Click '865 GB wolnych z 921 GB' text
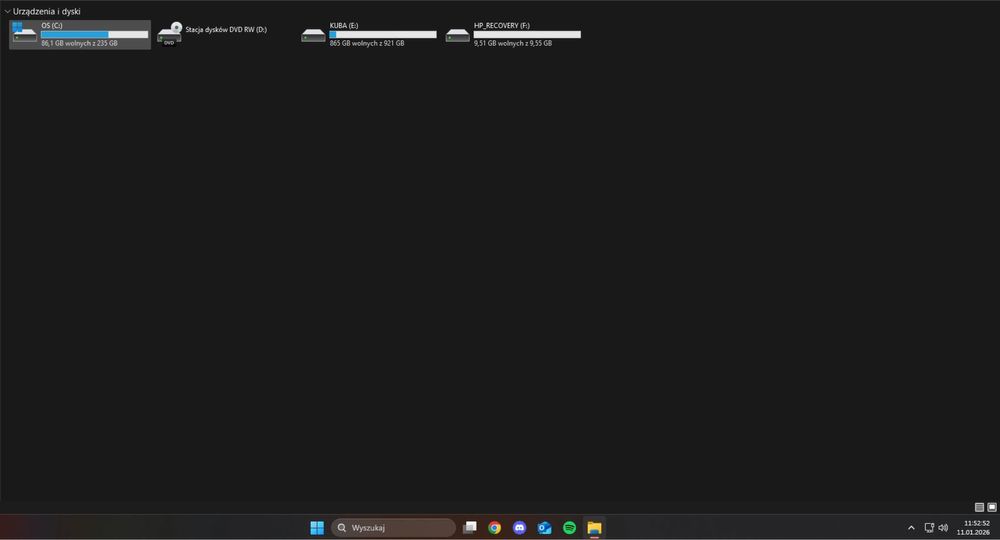This screenshot has height=540, width=1000. (367, 43)
